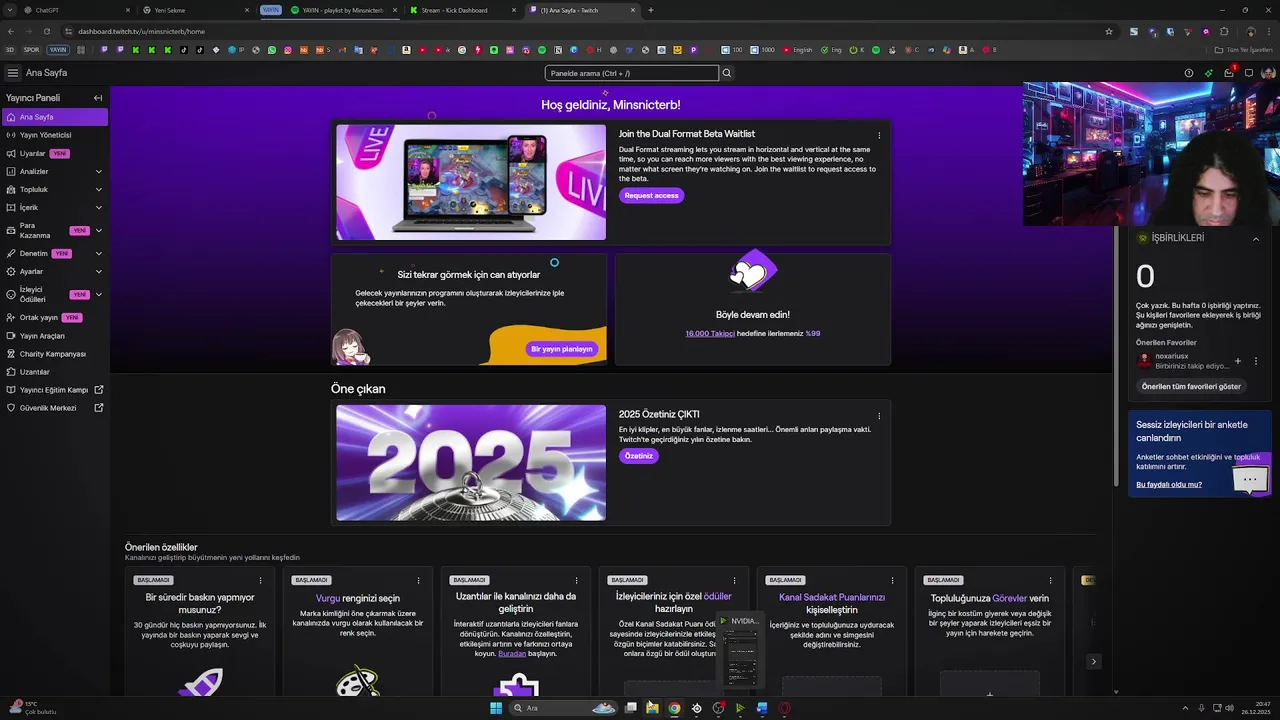Image resolution: width=1280 pixels, height=720 pixels.
Task: Open Uyarılar in the sidebar
Action: click(54, 153)
